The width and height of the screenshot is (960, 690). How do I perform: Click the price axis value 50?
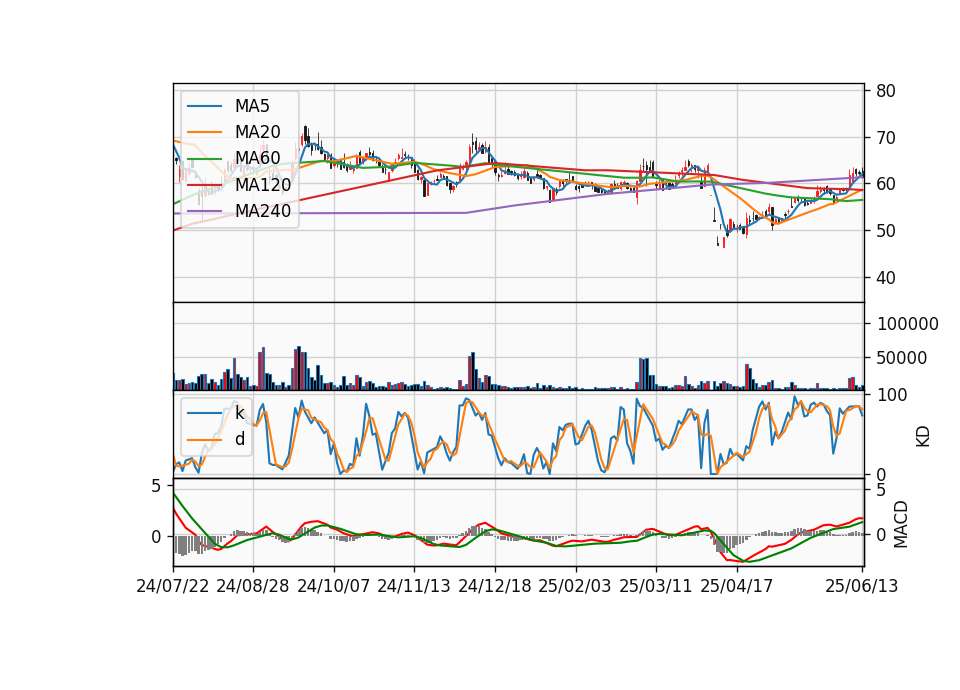885,231
